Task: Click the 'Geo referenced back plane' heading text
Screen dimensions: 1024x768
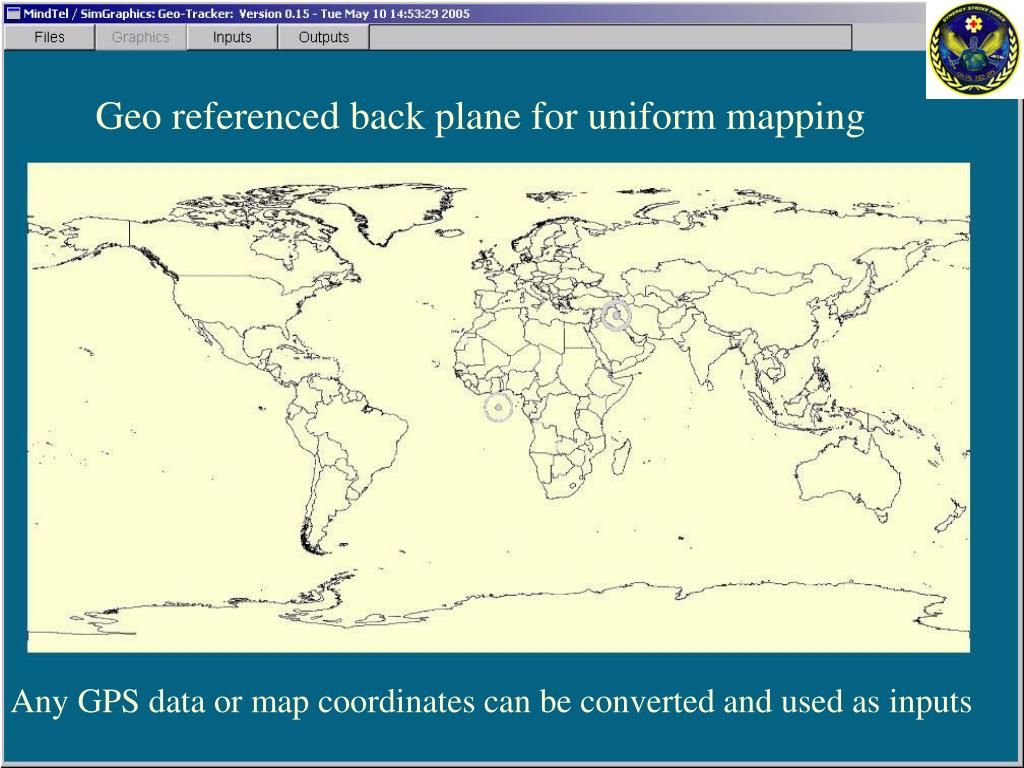Action: point(480,116)
